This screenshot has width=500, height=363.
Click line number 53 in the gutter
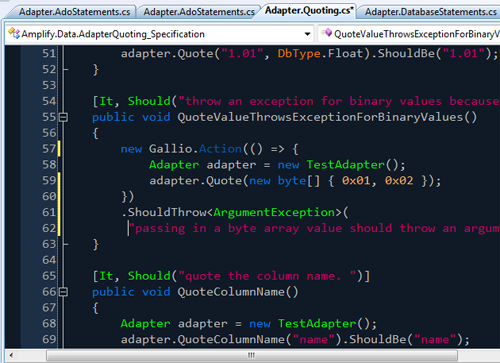tap(49, 85)
